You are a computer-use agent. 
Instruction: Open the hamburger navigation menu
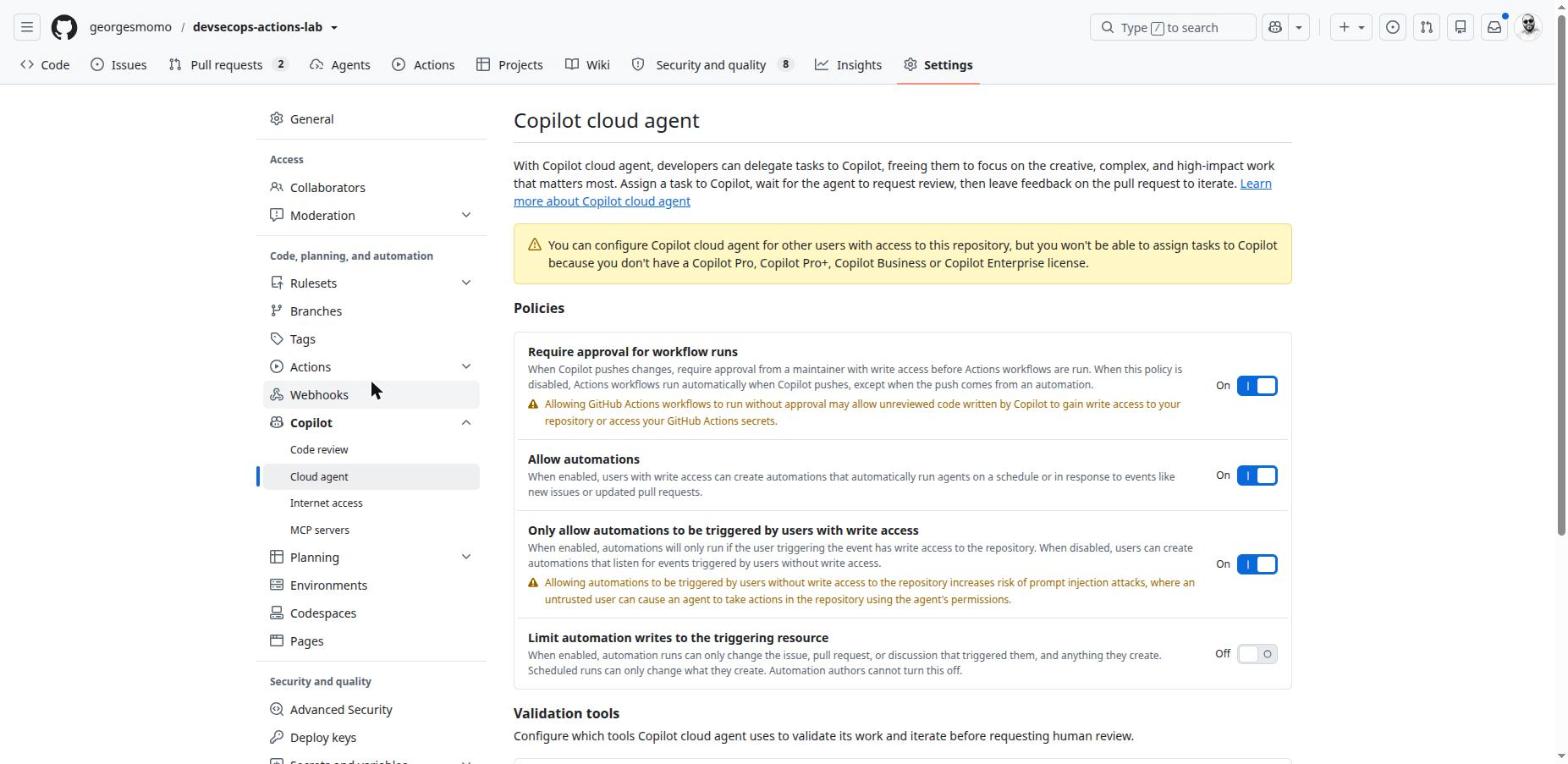[28, 27]
